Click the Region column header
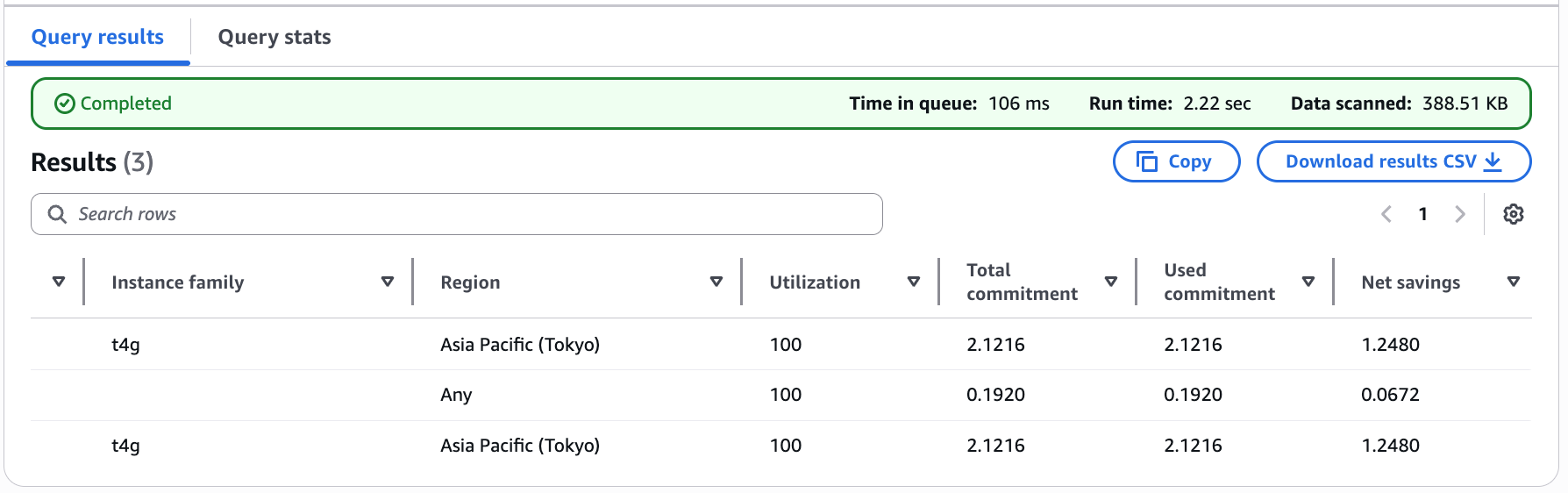1568x493 pixels. 470,282
